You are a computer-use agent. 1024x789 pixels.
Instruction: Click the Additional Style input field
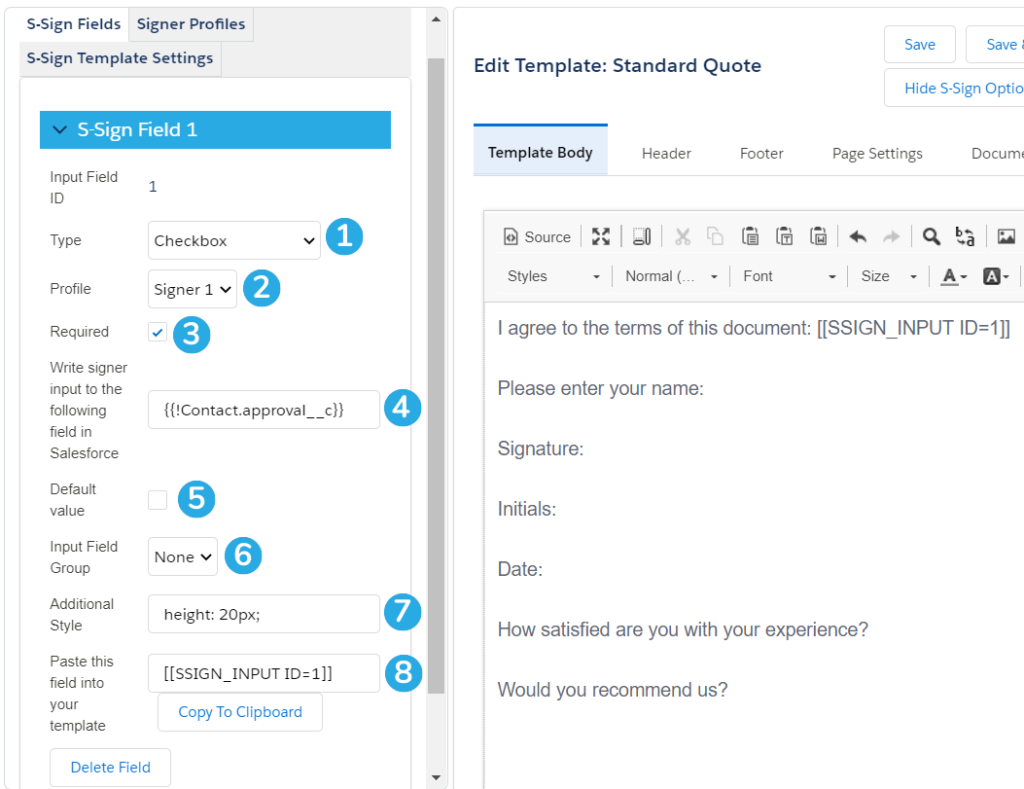pos(263,613)
